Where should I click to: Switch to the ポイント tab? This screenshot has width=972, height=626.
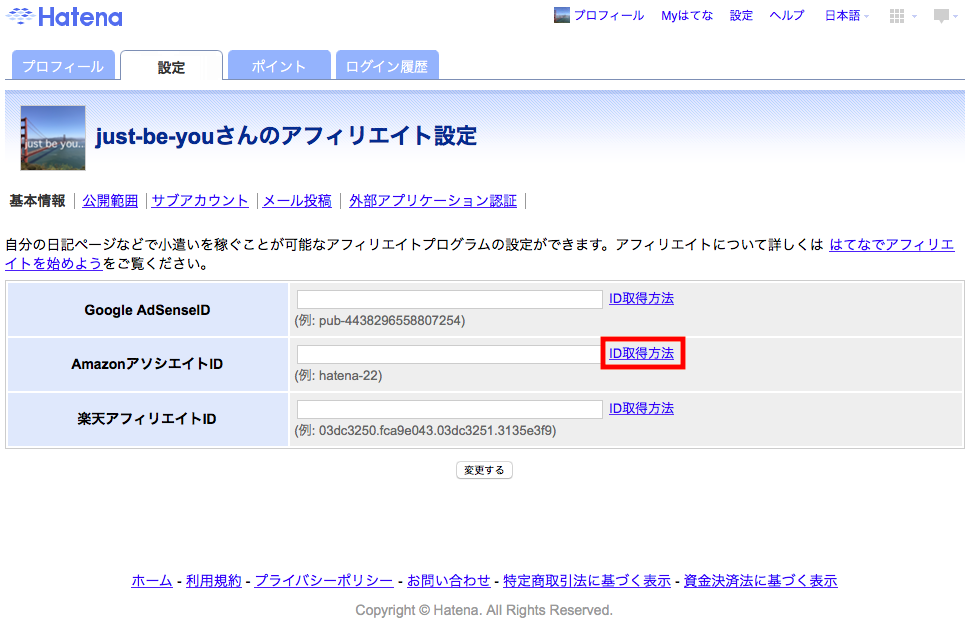(279, 66)
